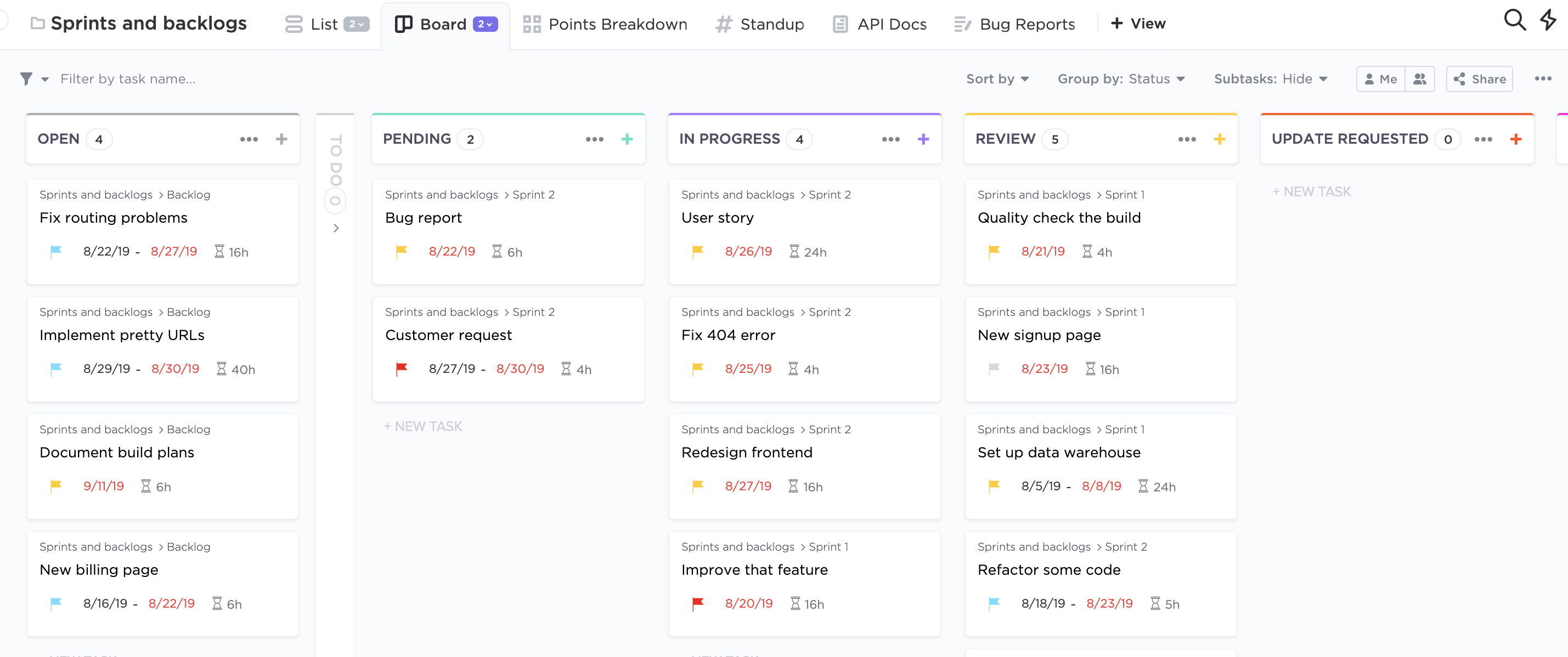This screenshot has width=1568, height=657.
Task: Open Subtasks Hide dropdown
Action: click(x=1270, y=79)
